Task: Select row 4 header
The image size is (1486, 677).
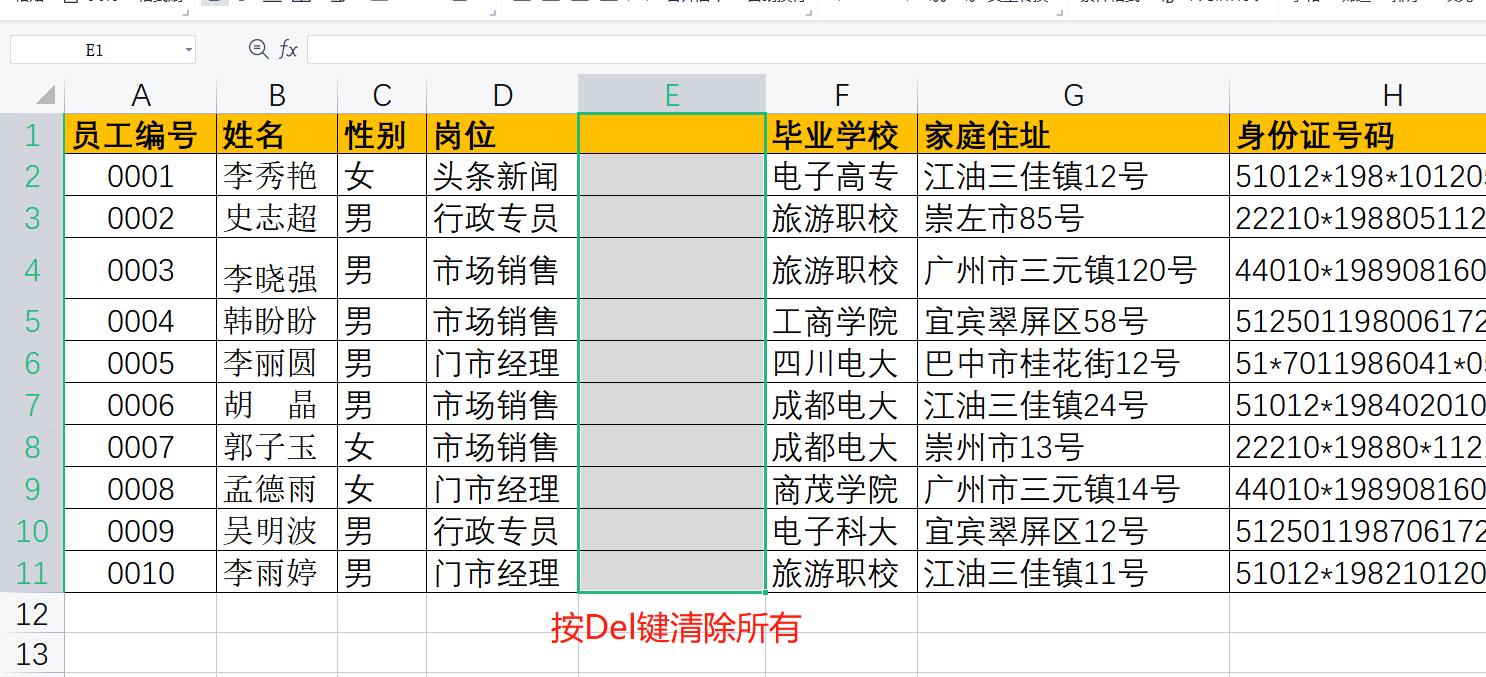Action: click(x=31, y=270)
